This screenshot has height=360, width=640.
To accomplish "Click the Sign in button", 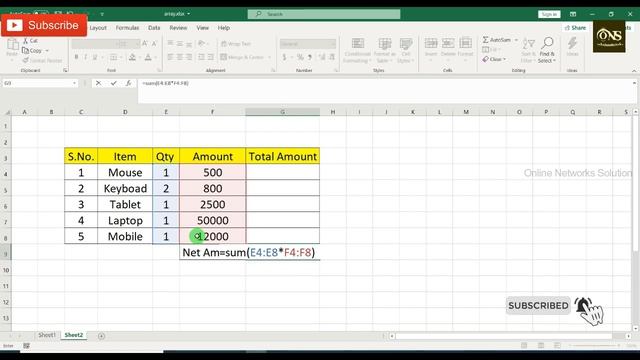I will [549, 14].
